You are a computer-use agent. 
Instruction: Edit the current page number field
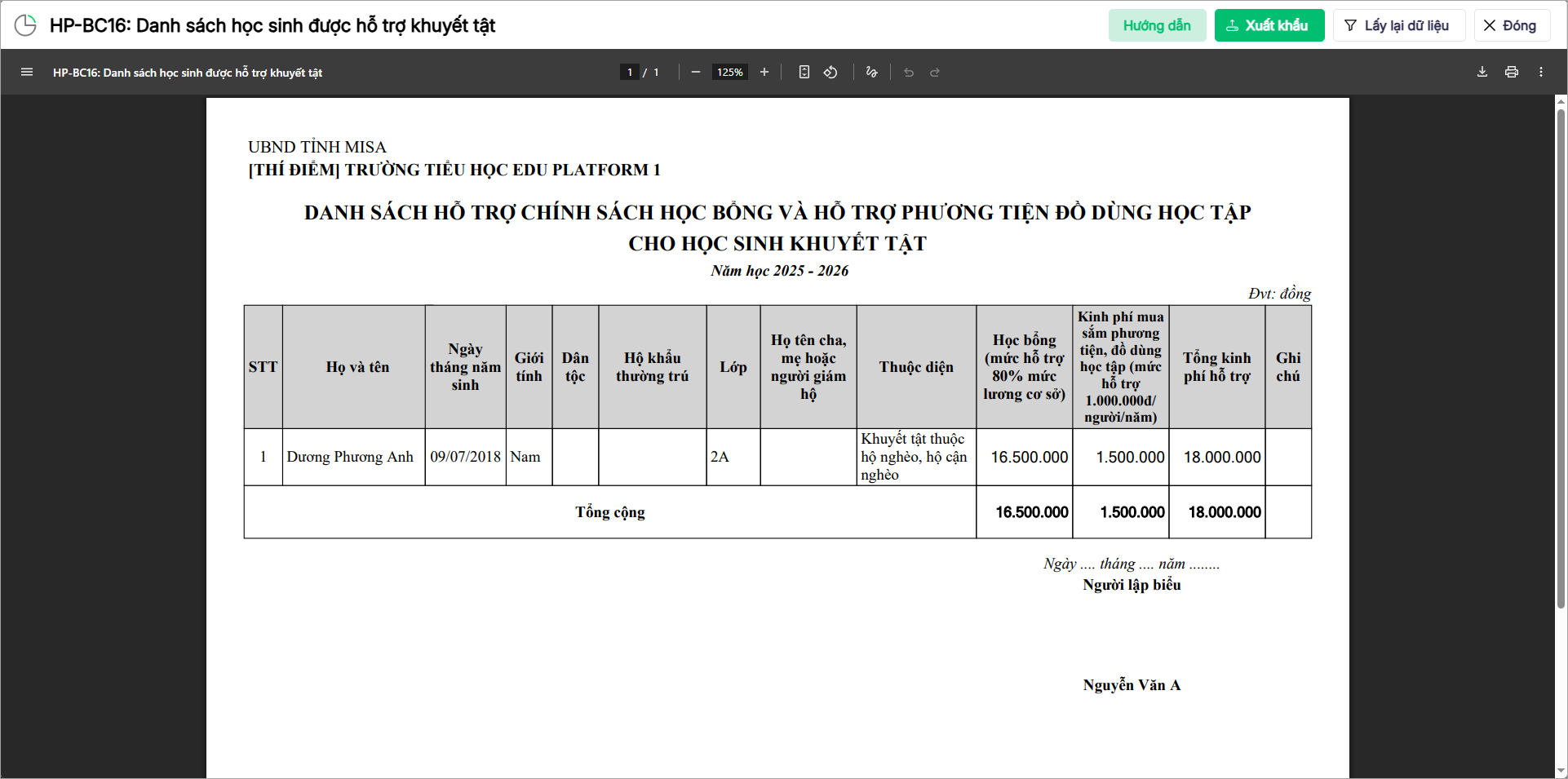[x=630, y=72]
